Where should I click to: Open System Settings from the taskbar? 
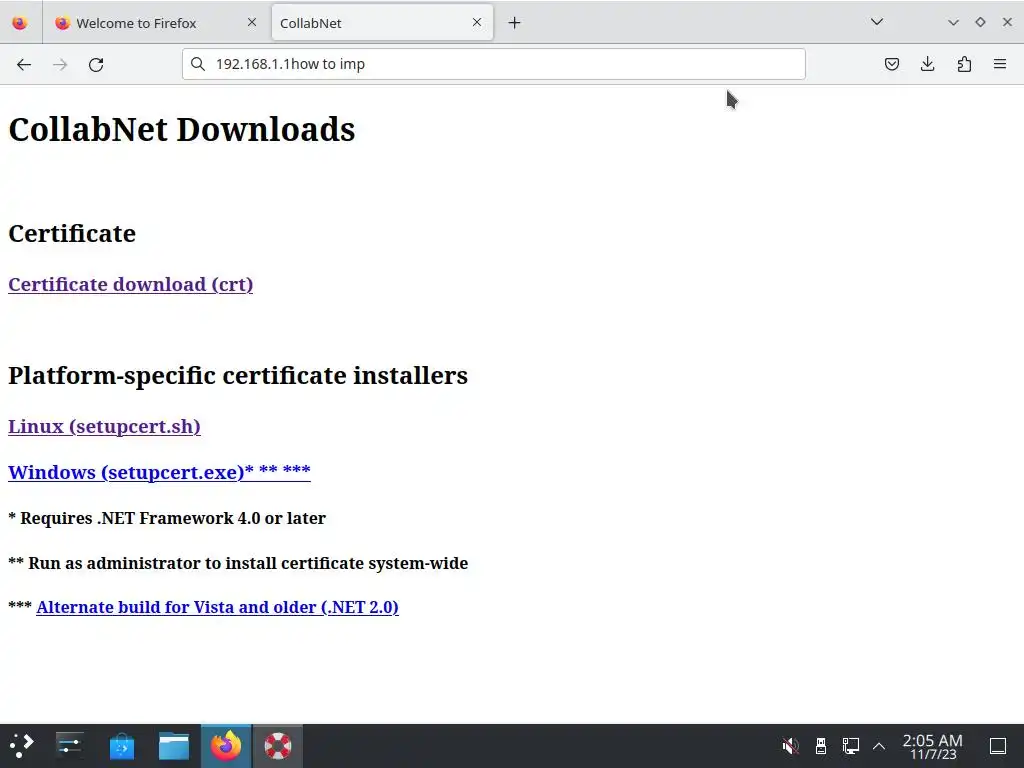pyautogui.click(x=69, y=746)
